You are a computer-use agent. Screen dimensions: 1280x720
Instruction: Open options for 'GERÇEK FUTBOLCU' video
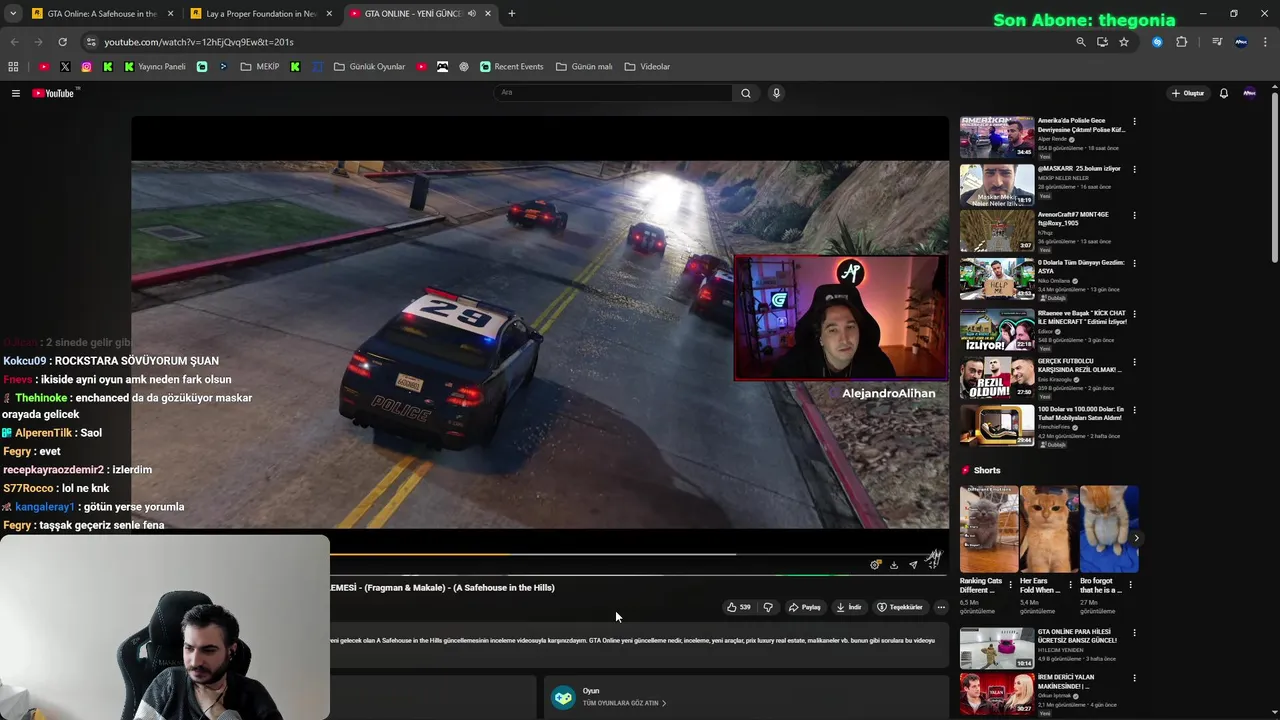pyautogui.click(x=1134, y=362)
